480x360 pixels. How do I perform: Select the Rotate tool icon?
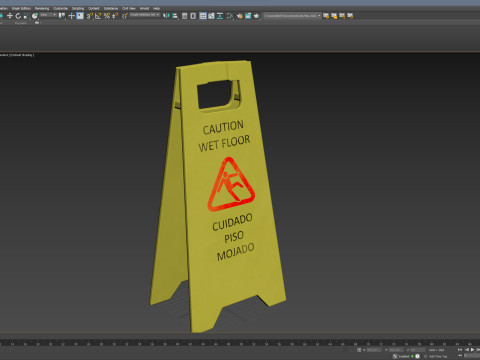tap(18, 16)
